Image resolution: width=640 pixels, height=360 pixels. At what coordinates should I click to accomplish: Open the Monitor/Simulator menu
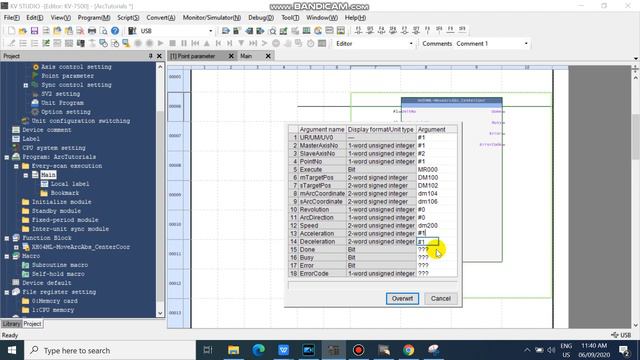pos(211,18)
